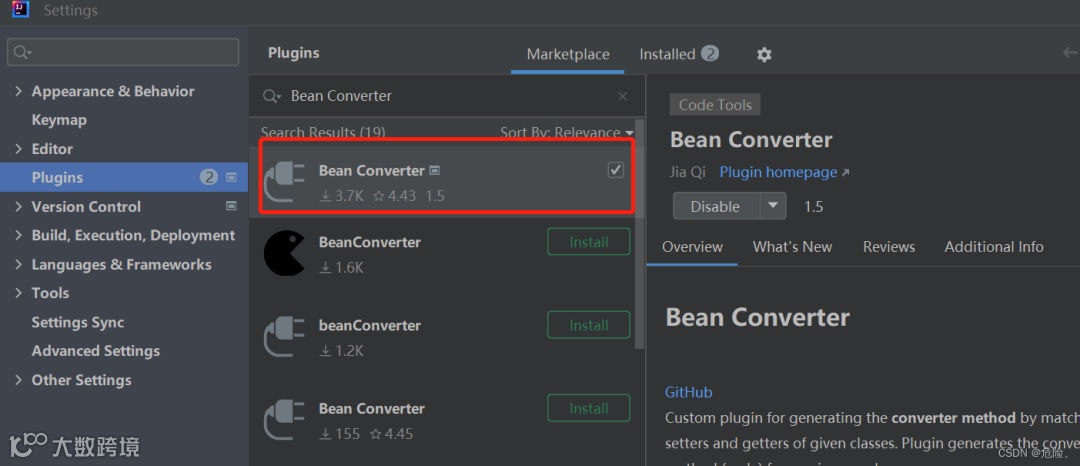The image size is (1080, 466).
Task: Uncheck the Bean Converter enabled checkbox
Action: pos(615,170)
